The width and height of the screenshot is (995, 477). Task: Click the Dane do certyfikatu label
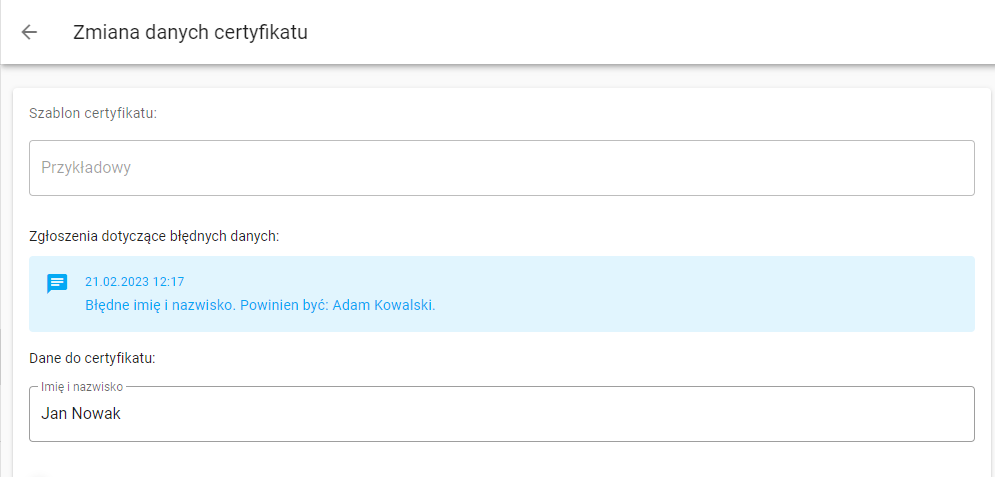(92, 358)
